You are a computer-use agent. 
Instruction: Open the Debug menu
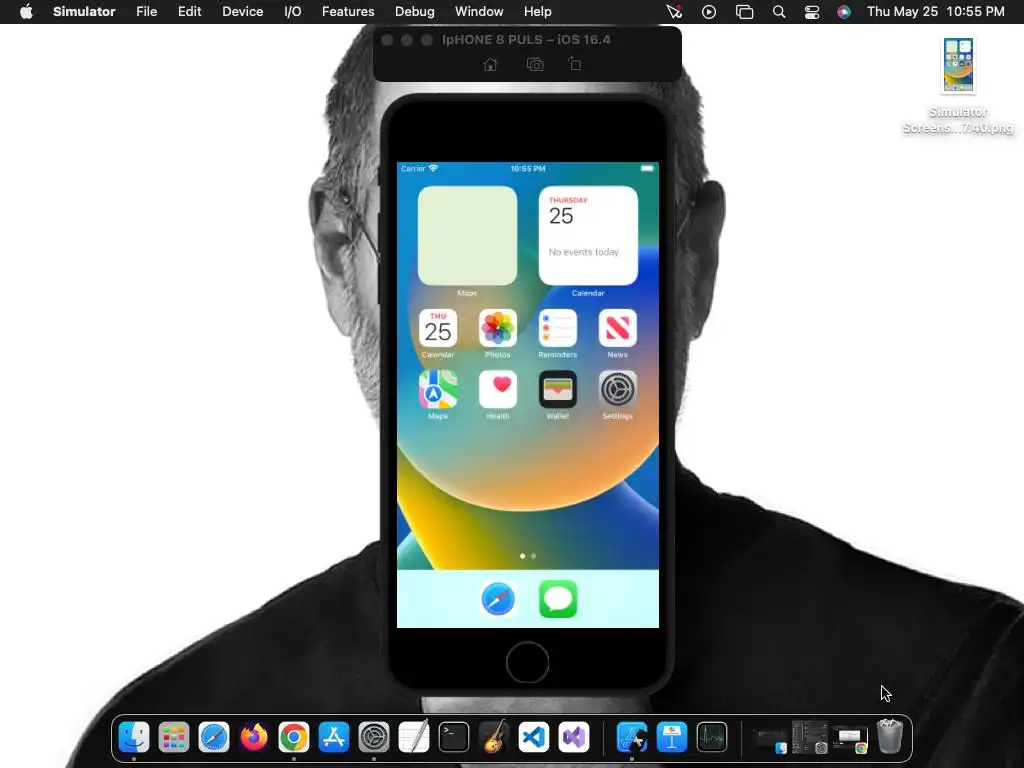(415, 12)
